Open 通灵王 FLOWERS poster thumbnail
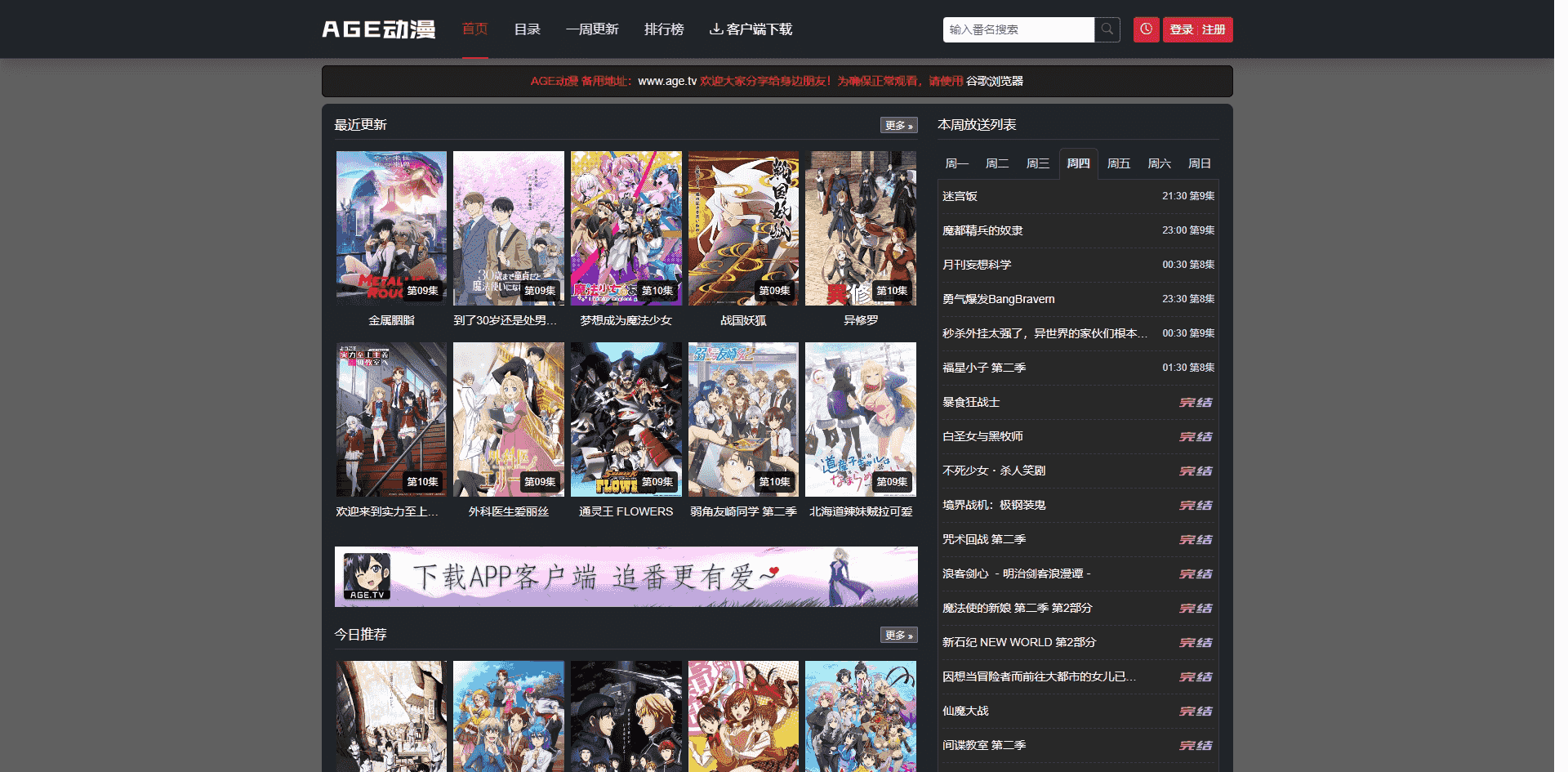 coord(626,419)
